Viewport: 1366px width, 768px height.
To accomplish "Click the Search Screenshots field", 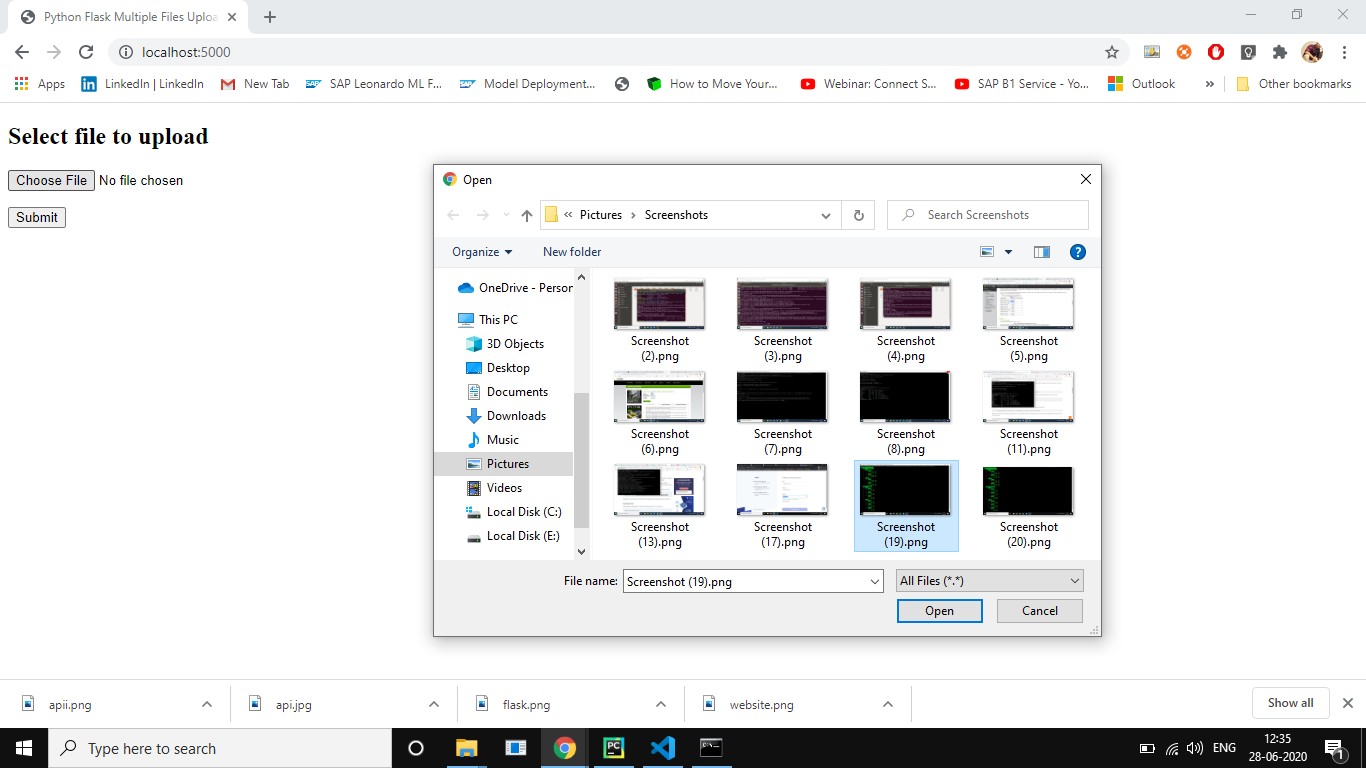I will coord(988,215).
